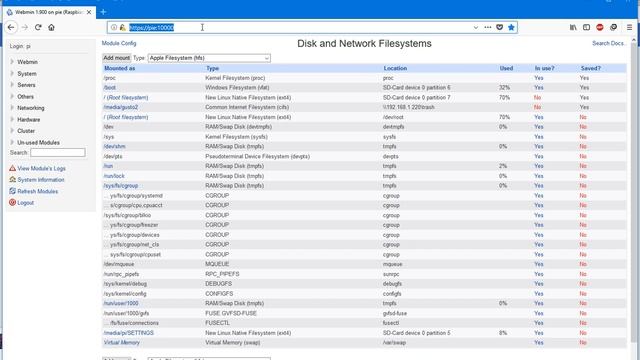Viewport: 640px width, 360px height.
Task: Open the filesystem Type dropdown
Action: [x=209, y=58]
